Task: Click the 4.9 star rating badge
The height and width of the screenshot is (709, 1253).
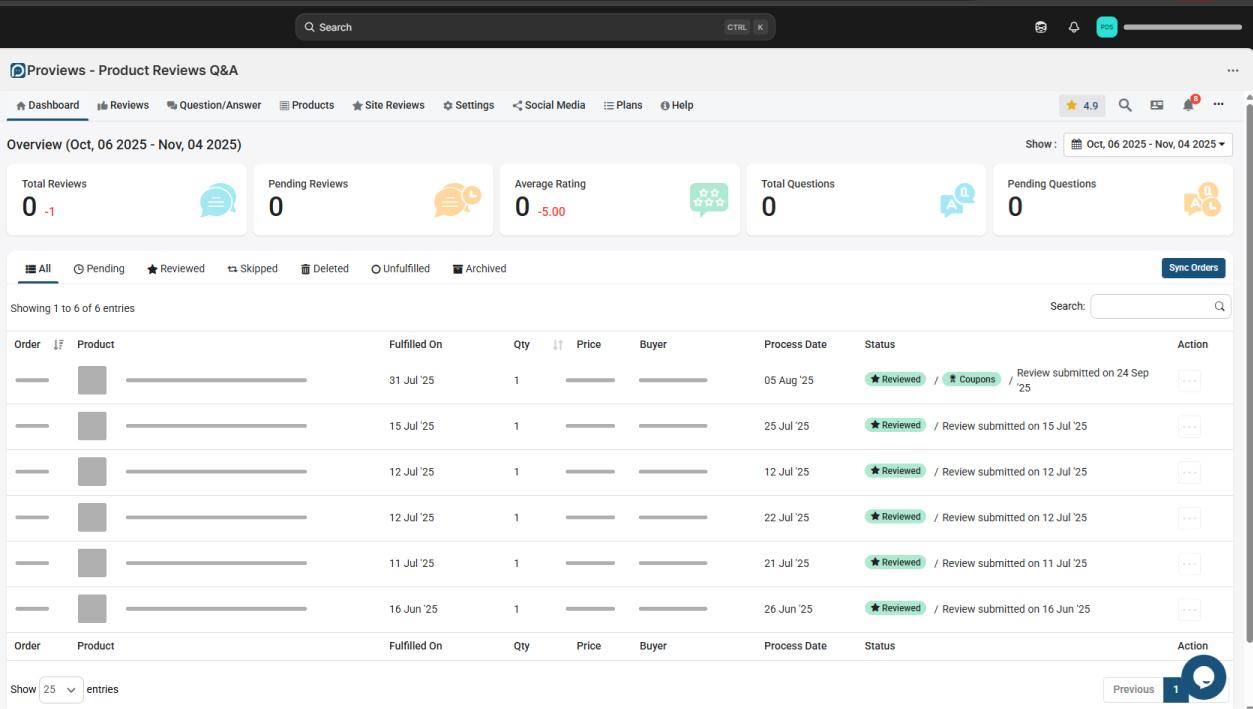Action: pos(1082,105)
